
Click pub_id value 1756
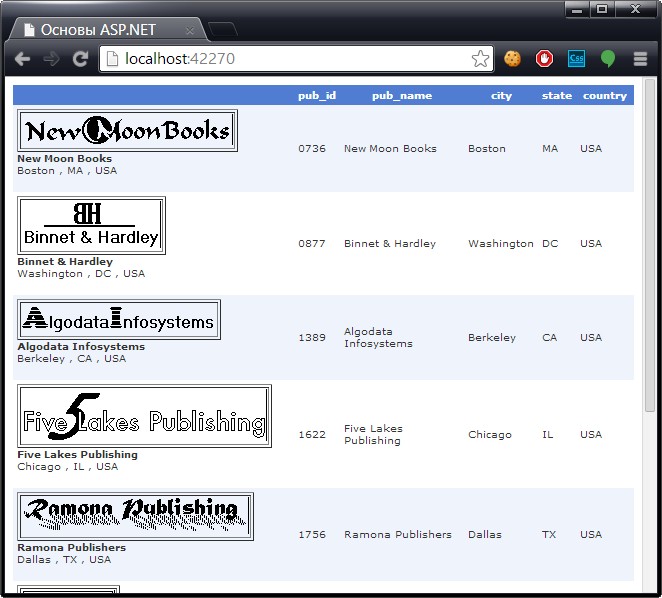point(312,535)
